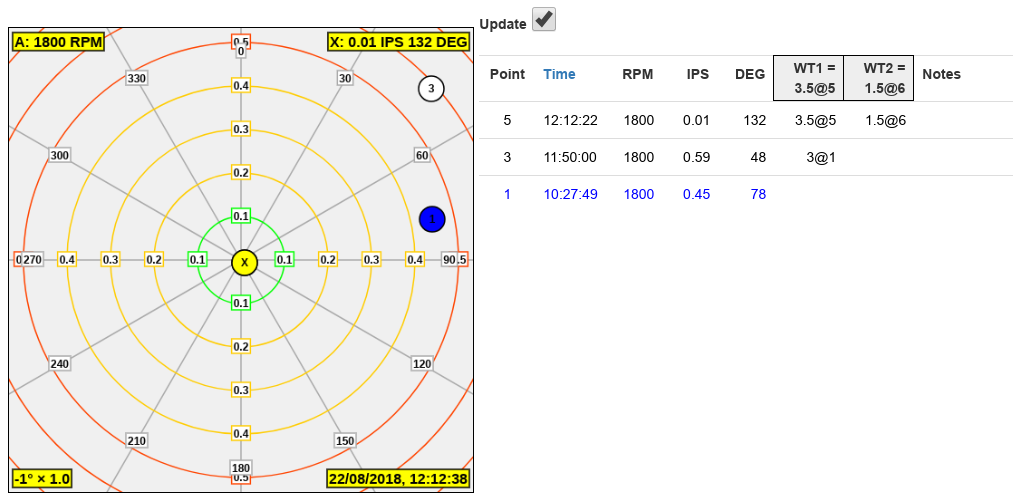Click the Notes column header
This screenshot has width=1013, height=498.
point(941,74)
